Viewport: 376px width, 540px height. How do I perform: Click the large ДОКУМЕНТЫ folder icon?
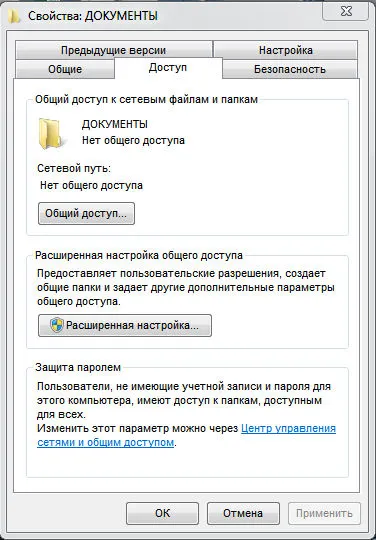point(50,133)
